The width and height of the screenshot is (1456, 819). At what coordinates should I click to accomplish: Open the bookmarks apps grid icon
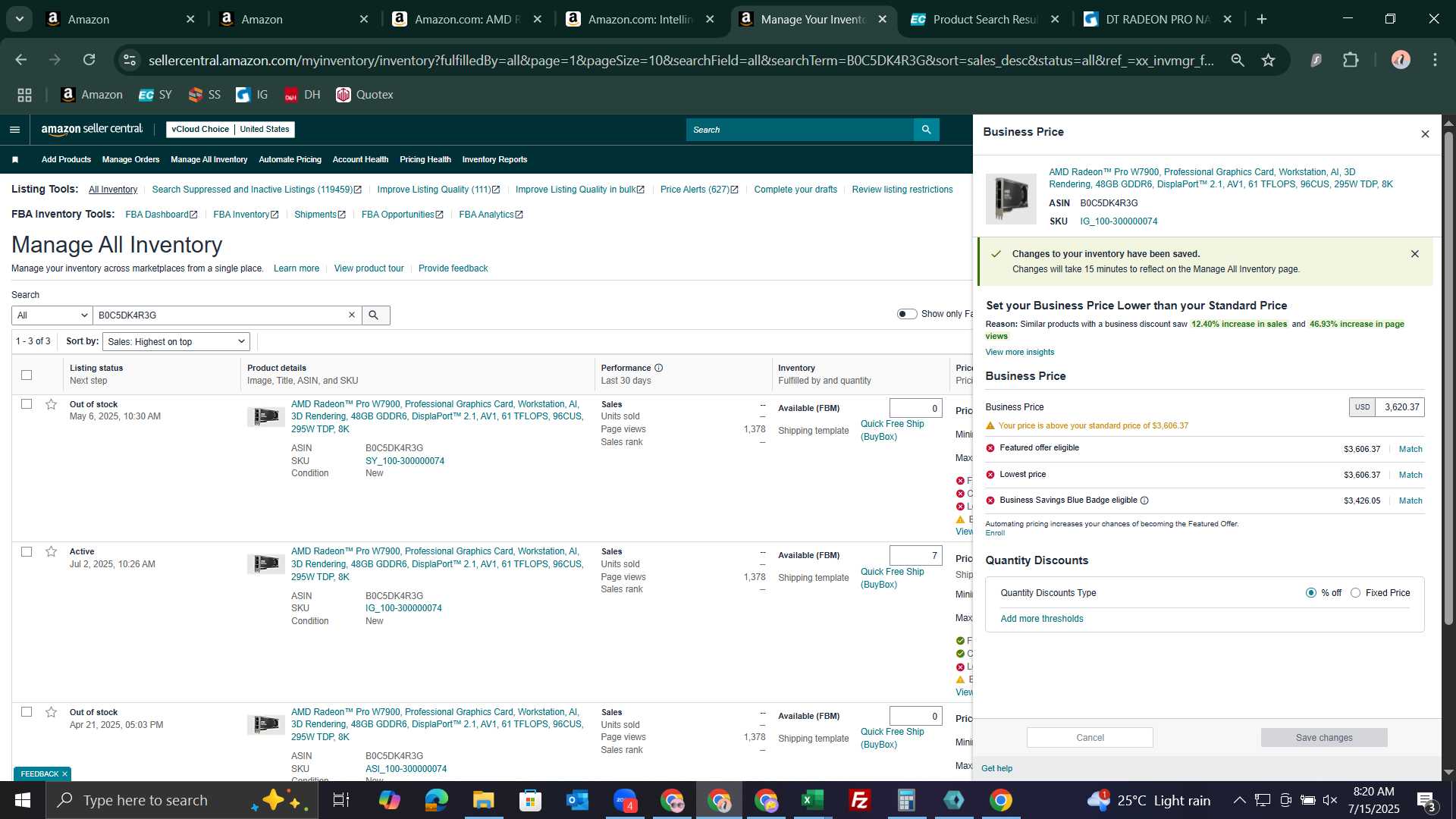point(24,95)
